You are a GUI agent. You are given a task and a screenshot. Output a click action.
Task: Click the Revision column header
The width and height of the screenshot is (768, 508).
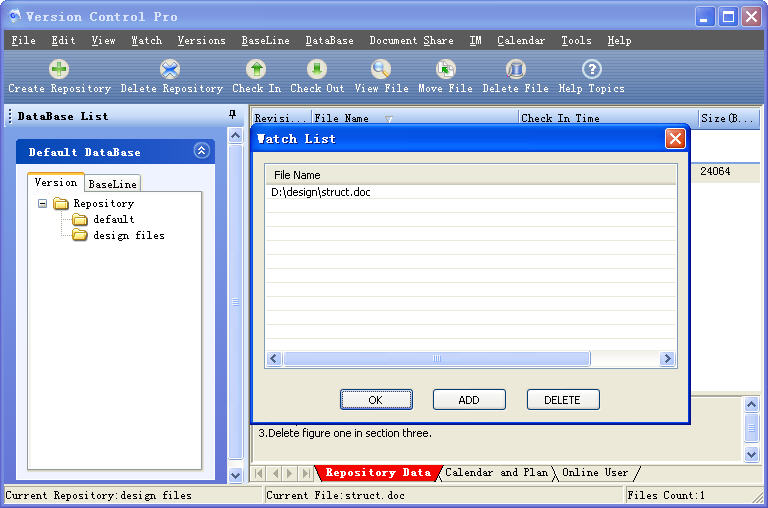282,118
